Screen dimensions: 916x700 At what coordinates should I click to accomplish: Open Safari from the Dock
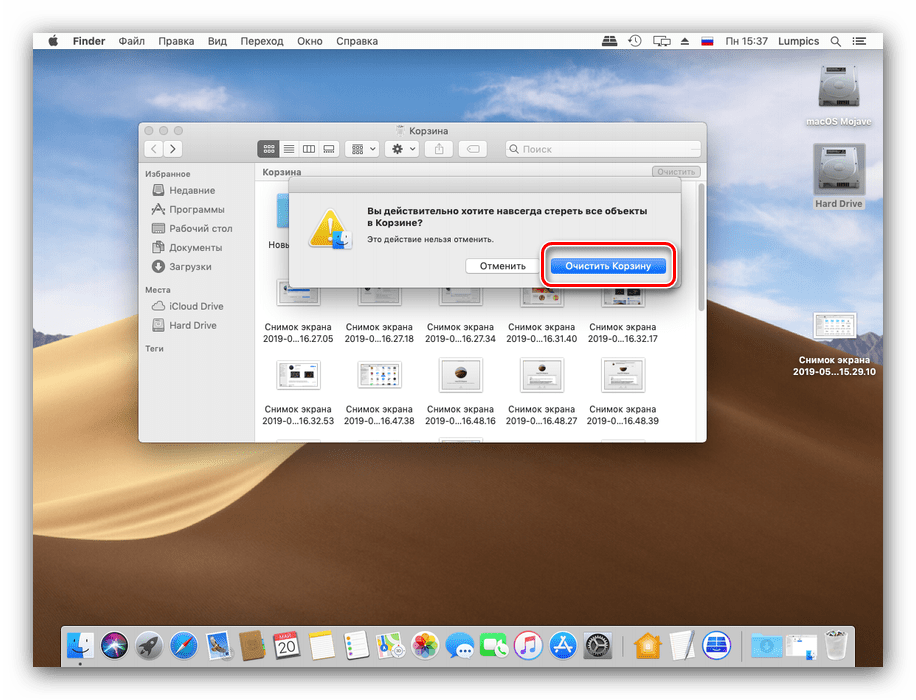point(183,645)
